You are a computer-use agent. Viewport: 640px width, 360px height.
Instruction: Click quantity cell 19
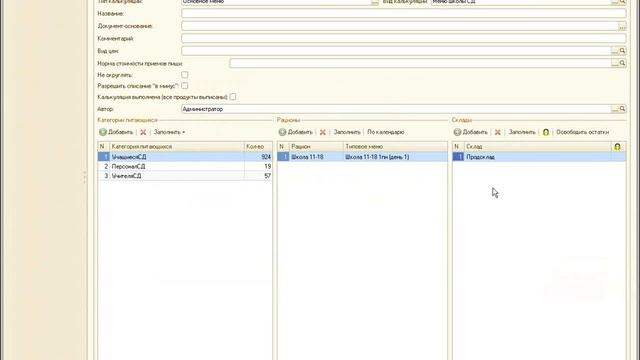coord(258,167)
